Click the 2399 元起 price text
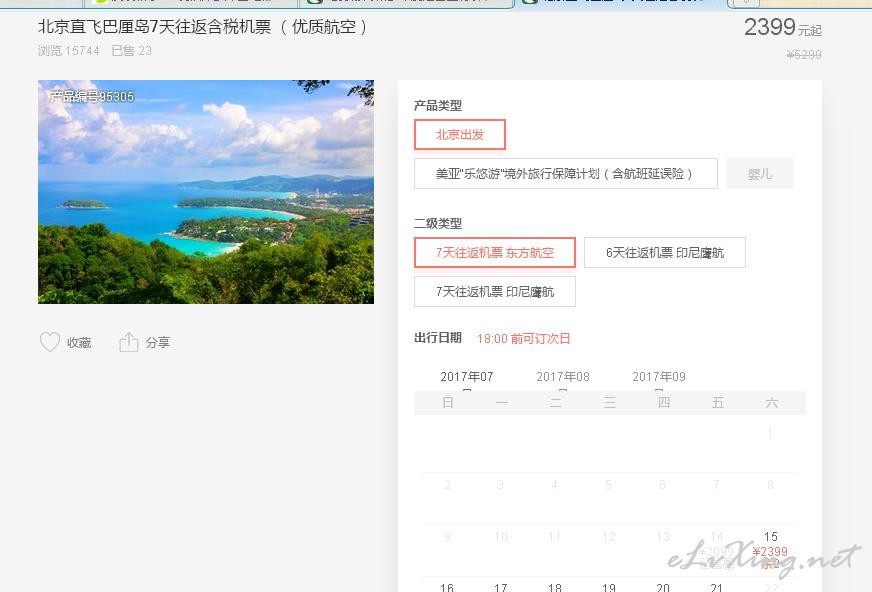872x592 pixels. click(x=782, y=27)
